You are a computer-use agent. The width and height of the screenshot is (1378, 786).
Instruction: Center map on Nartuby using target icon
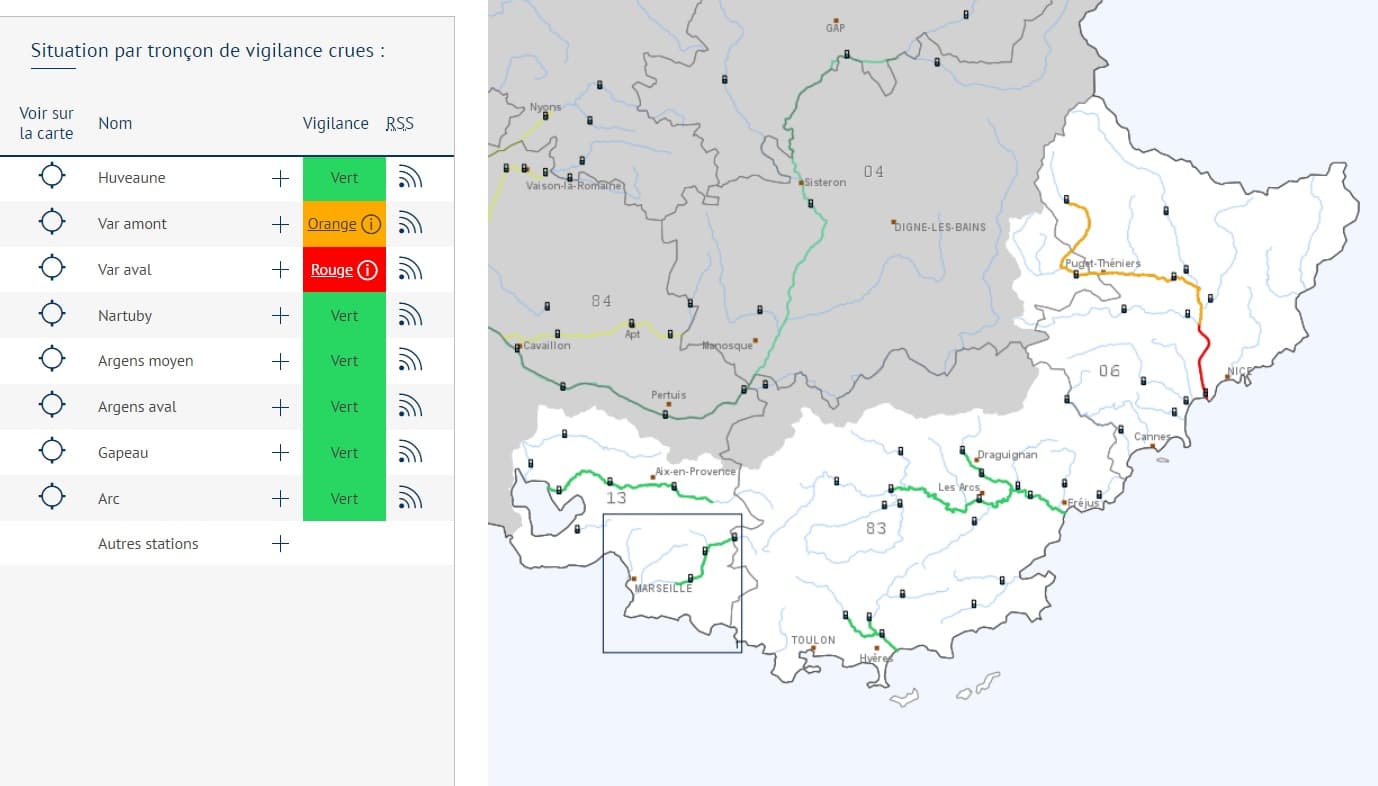click(52, 315)
